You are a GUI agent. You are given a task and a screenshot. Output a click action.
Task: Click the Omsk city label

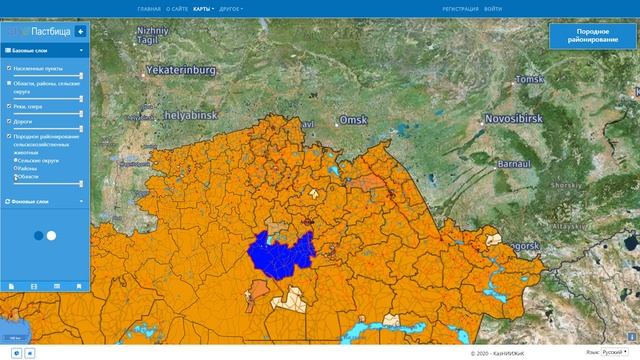(353, 120)
